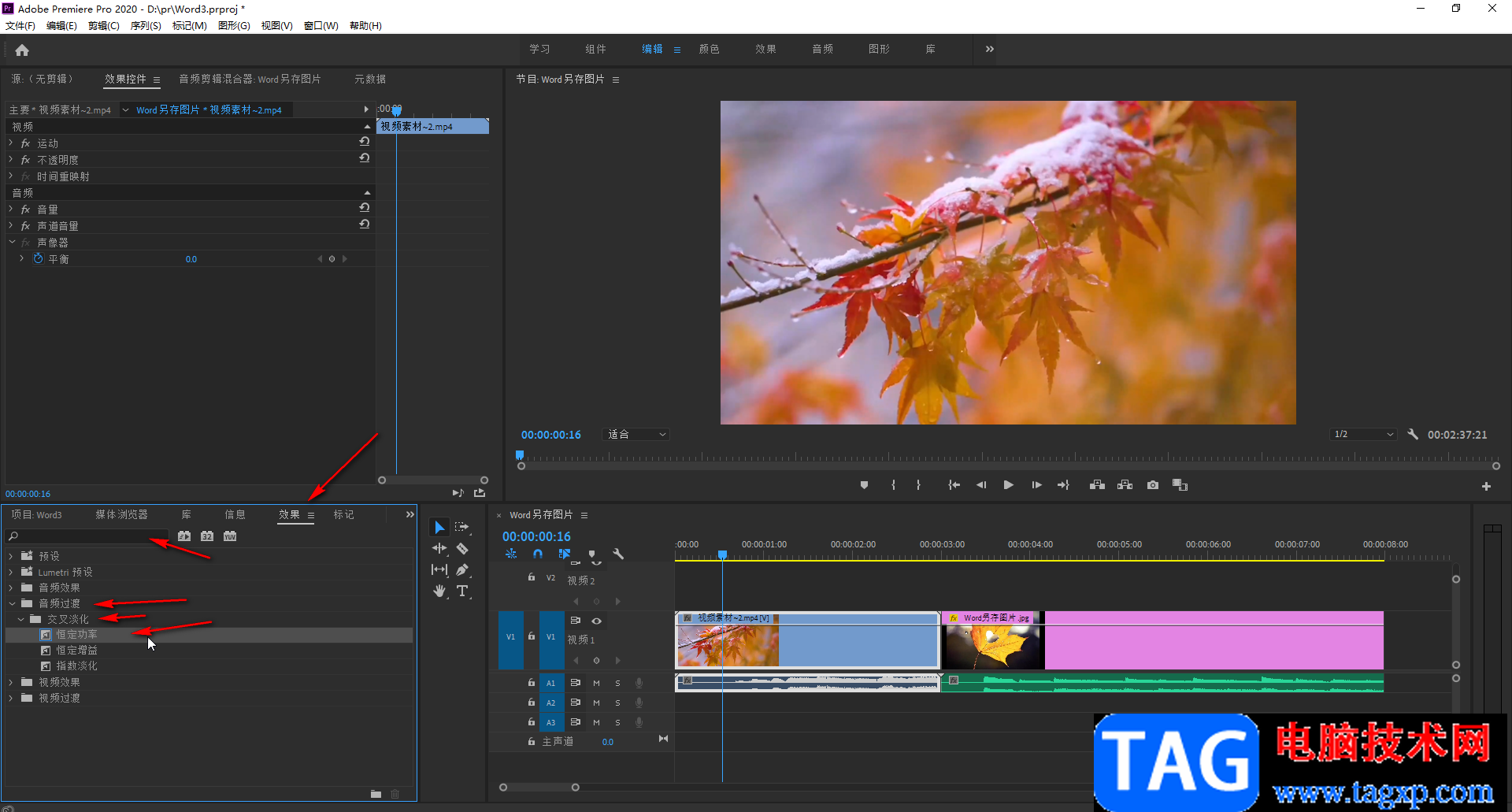Open the 元数据 tab
Image resolution: width=1512 pixels, height=812 pixels.
[x=370, y=79]
